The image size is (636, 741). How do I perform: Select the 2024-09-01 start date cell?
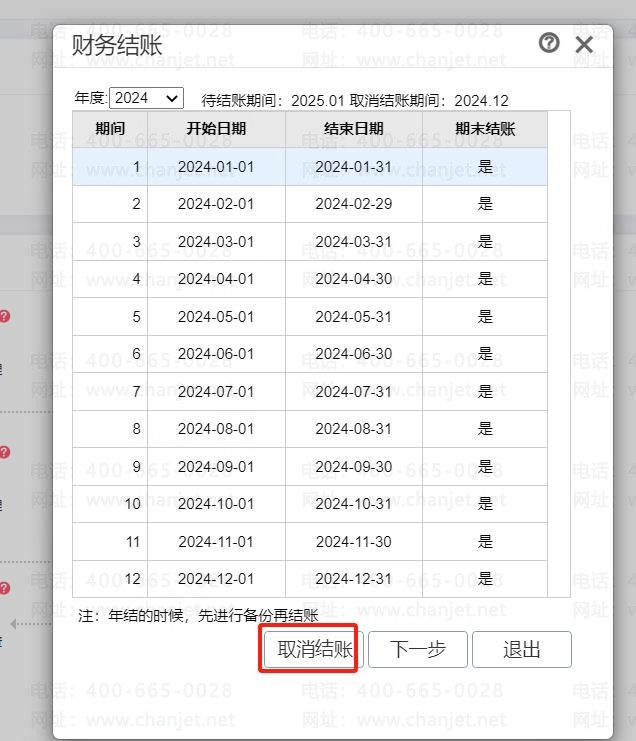[x=216, y=467]
